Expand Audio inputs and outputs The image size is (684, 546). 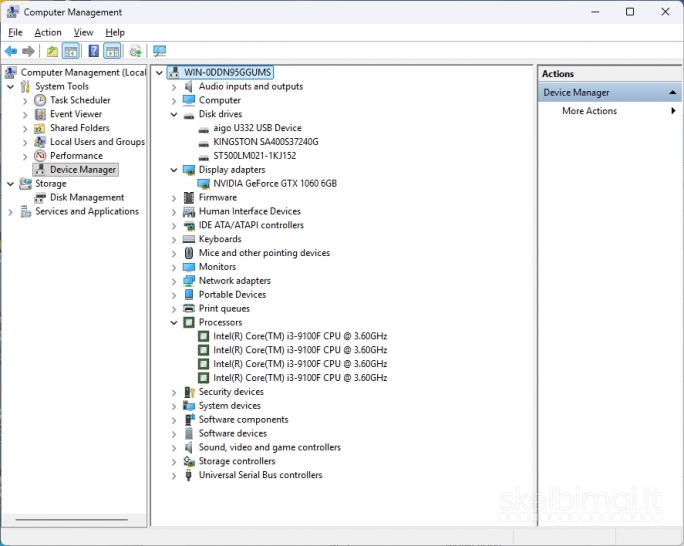click(x=174, y=87)
